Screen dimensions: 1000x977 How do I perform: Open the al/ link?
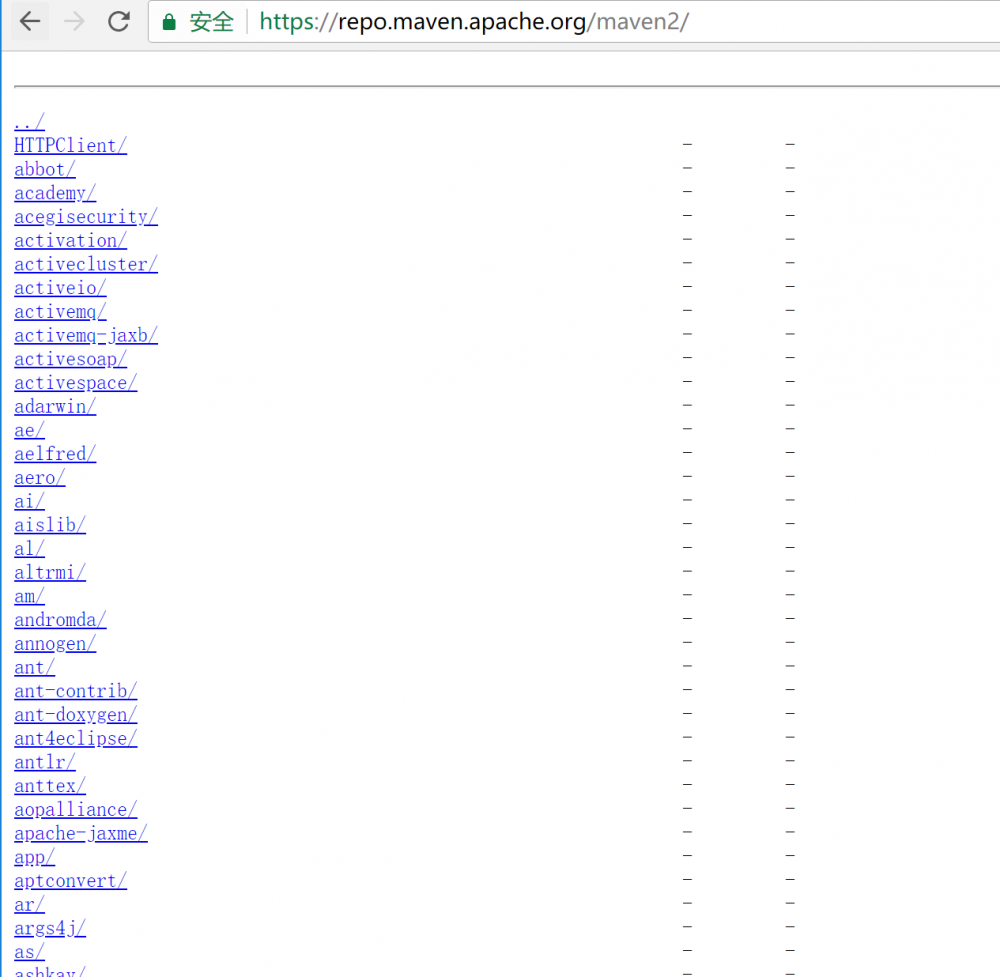pos(29,548)
